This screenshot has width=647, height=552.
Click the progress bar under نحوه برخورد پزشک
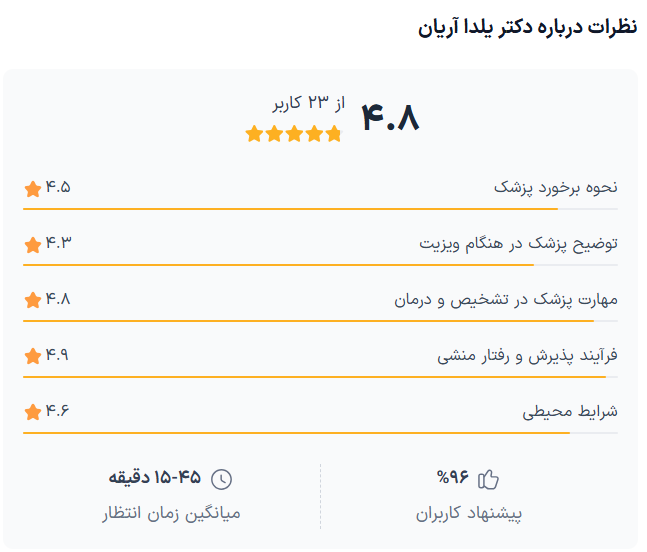(320, 209)
